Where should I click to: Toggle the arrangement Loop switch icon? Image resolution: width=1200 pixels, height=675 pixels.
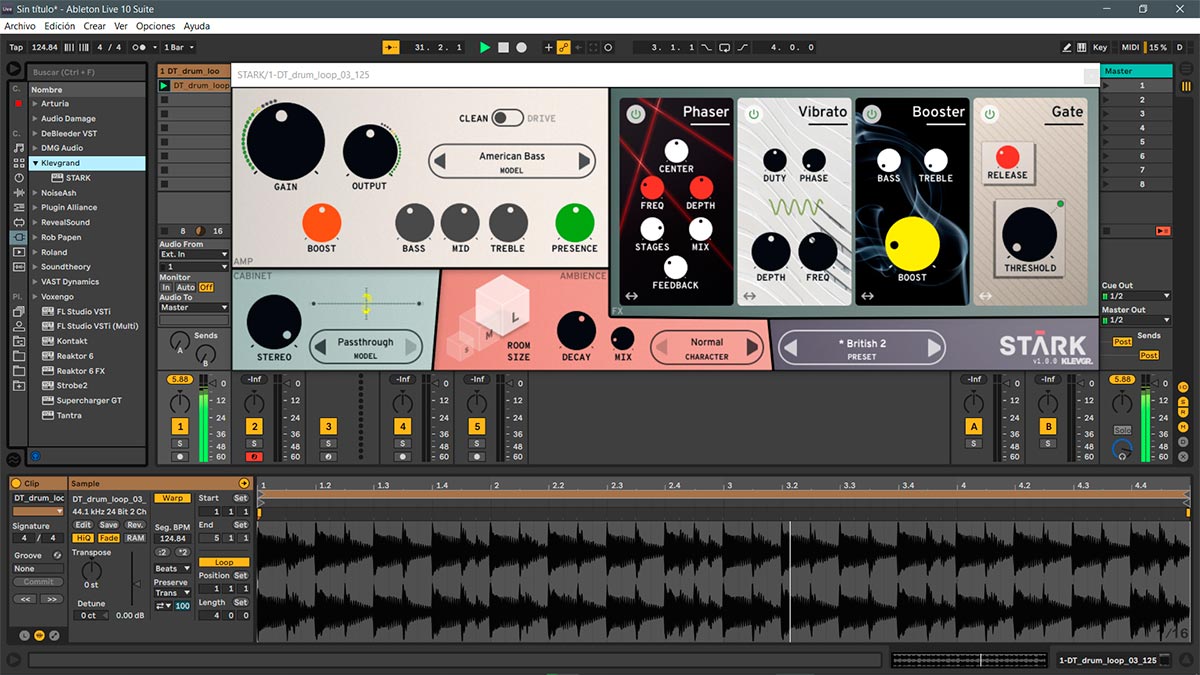725,47
